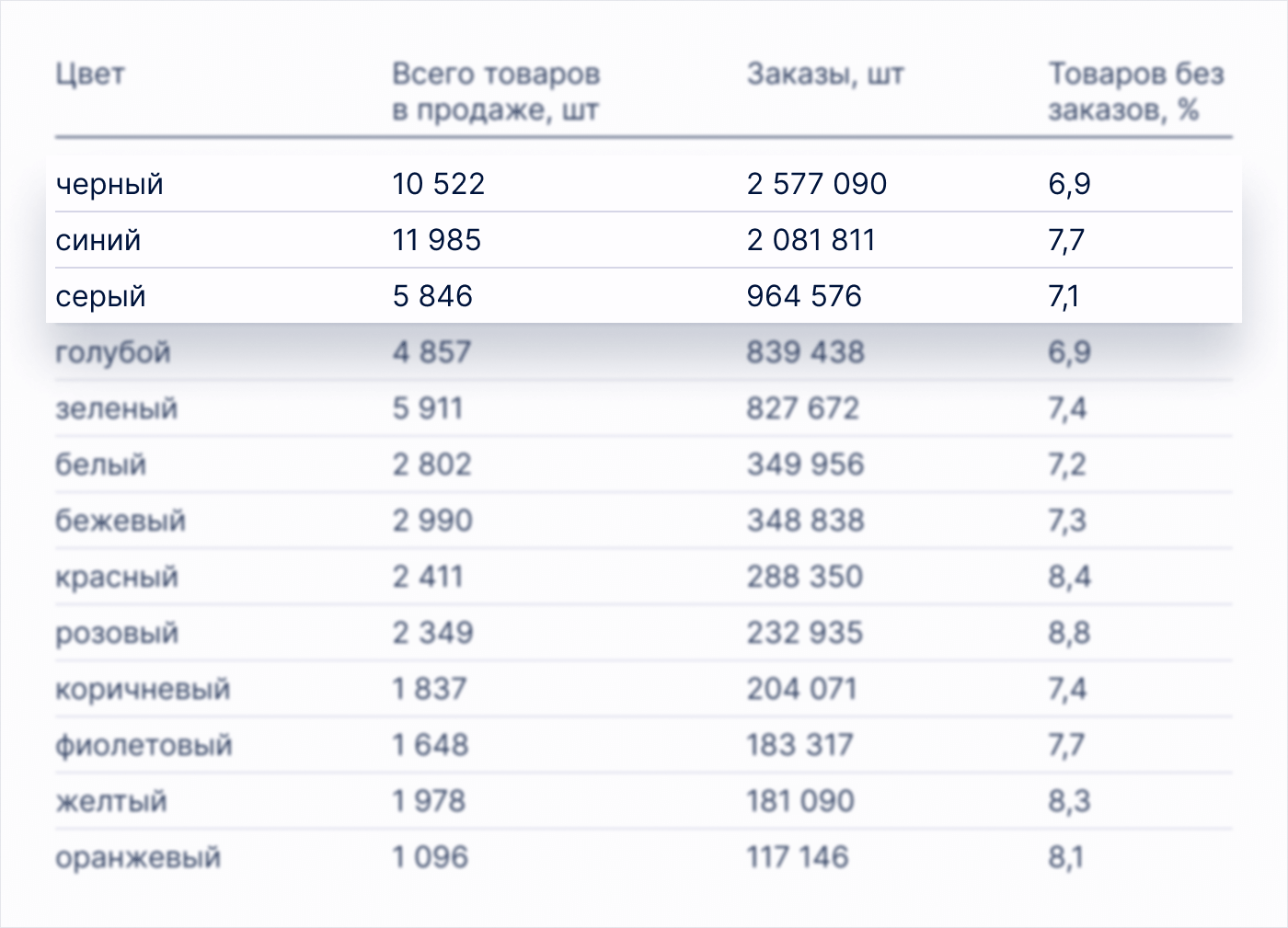Viewport: 1288px width, 928px height.
Task: Click the 11 985 products cell
Action: pyautogui.click(x=436, y=240)
